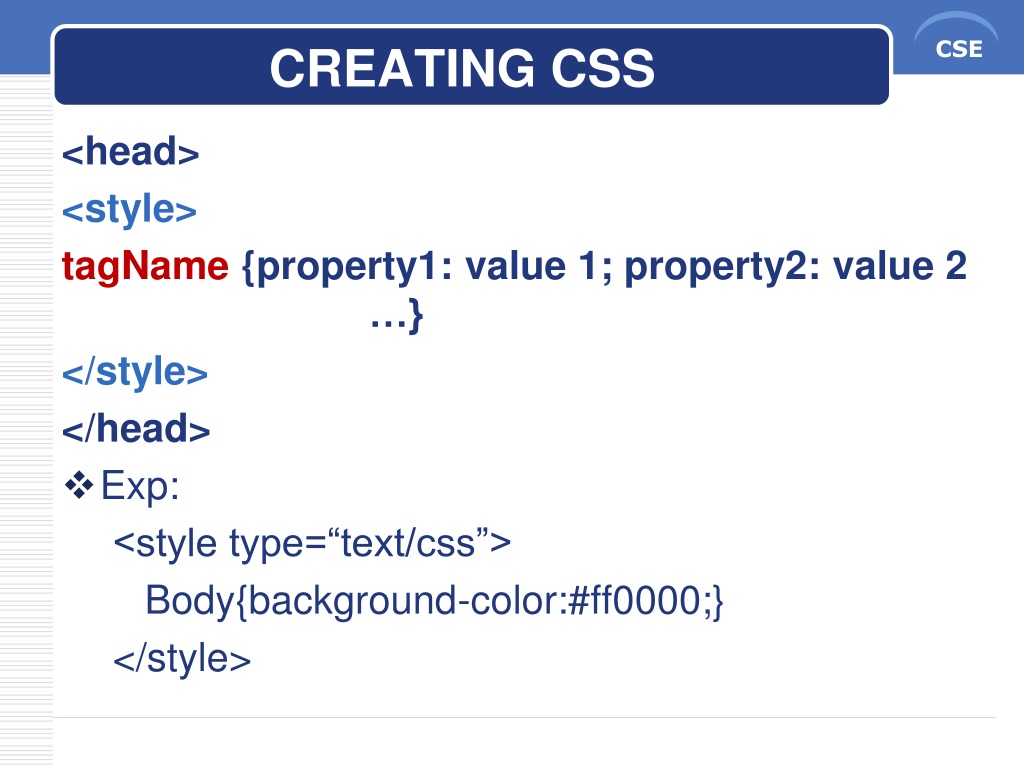Image resolution: width=1024 pixels, height=768 pixels.
Task: Click the word CSS in the title
Action: (603, 68)
